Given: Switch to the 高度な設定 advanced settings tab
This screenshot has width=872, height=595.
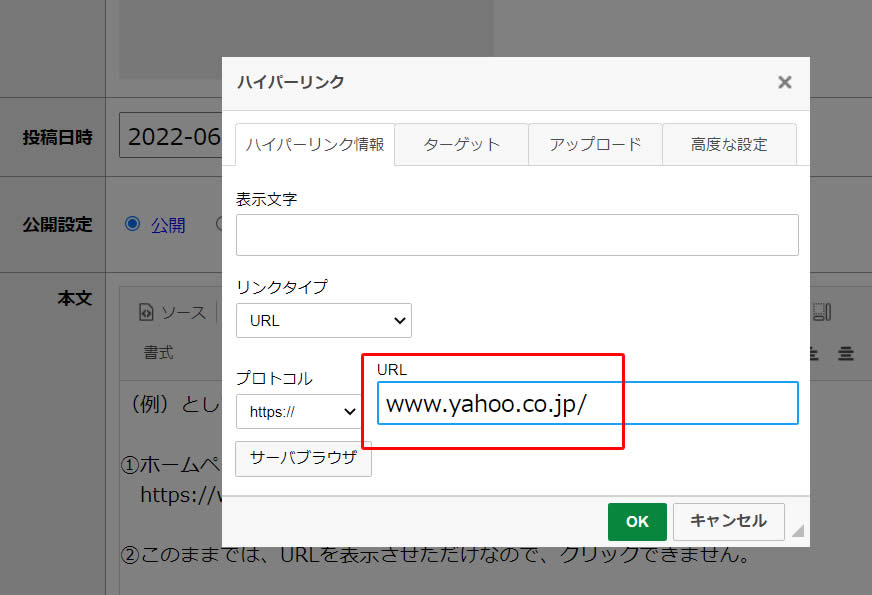Looking at the screenshot, I should tap(729, 144).
